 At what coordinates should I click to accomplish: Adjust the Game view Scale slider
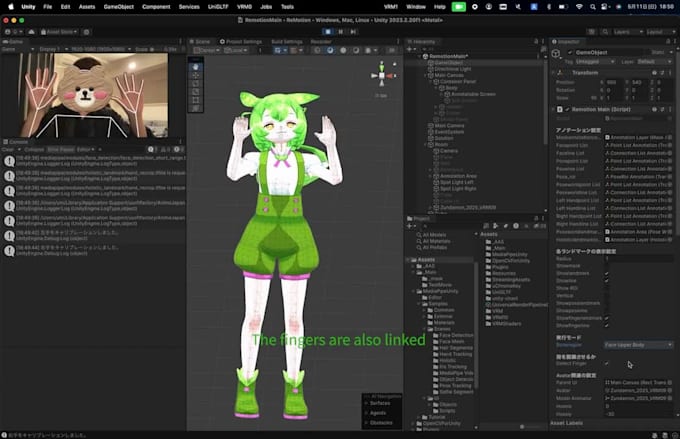click(157, 49)
